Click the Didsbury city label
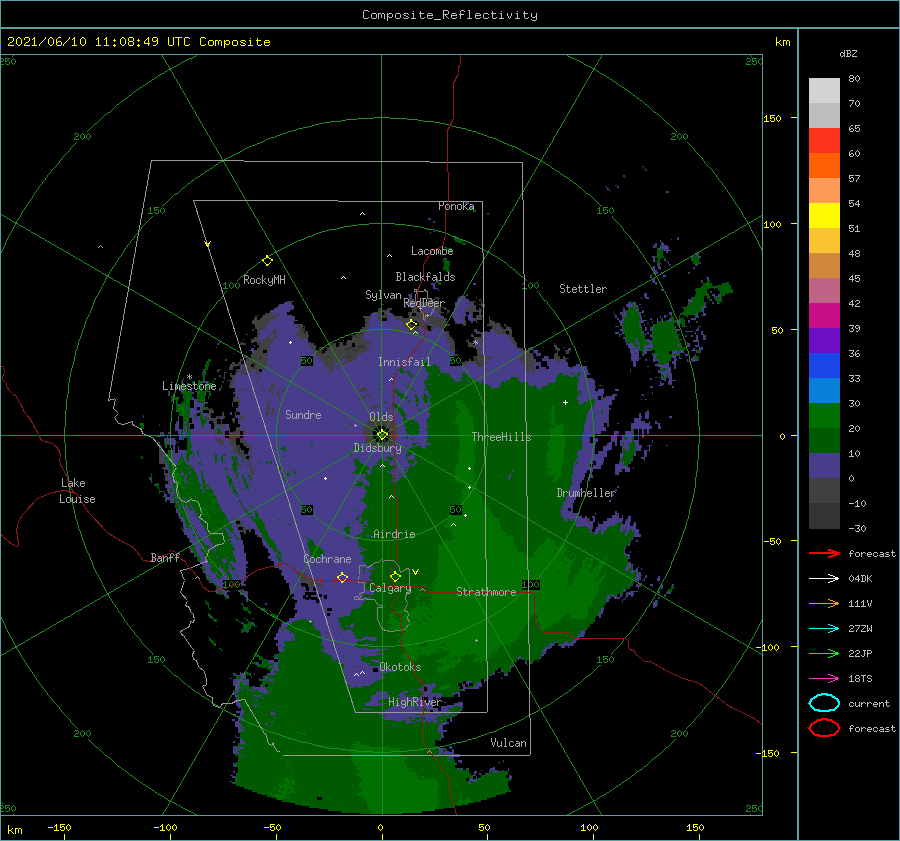 pos(378,448)
